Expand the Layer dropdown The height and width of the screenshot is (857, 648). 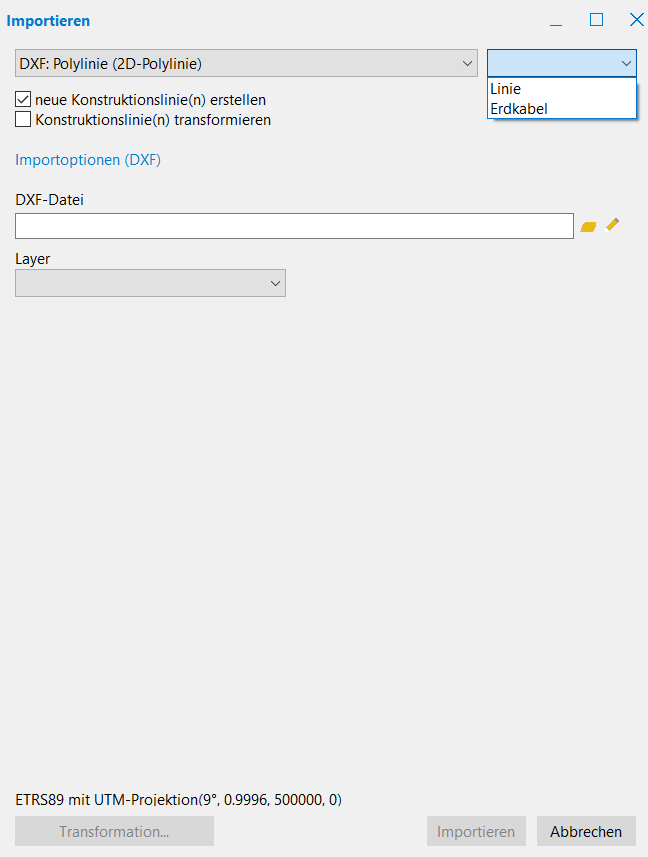[150, 284]
